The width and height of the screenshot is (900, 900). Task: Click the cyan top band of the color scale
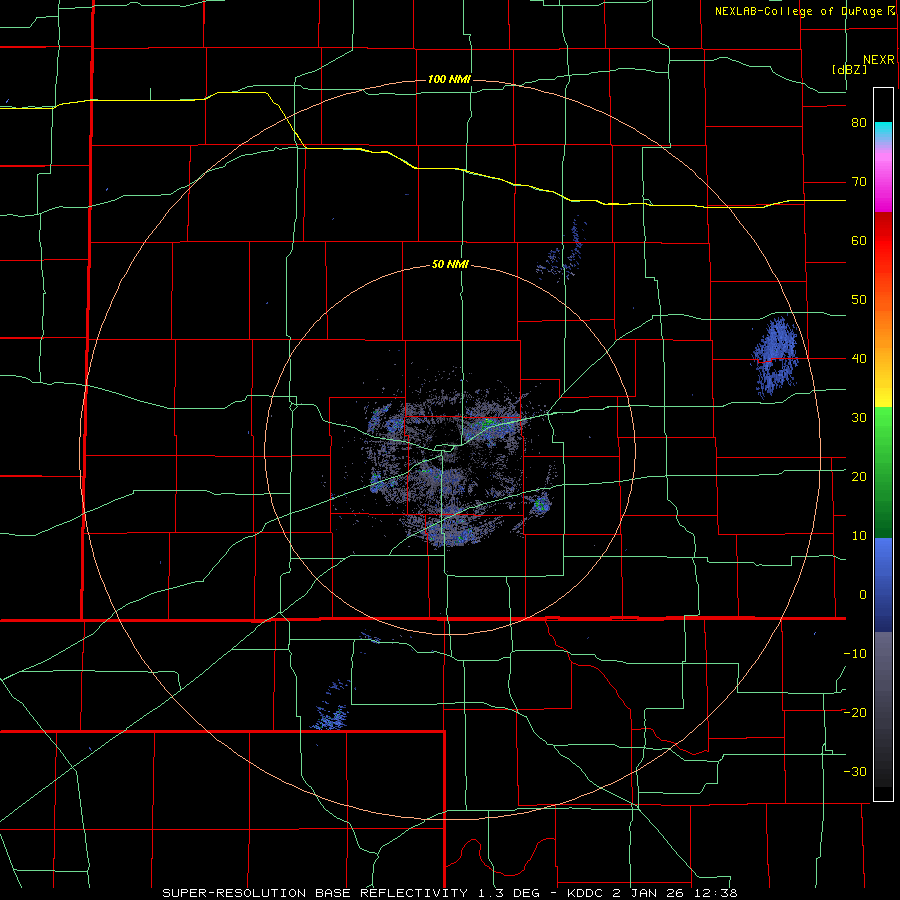(883, 132)
